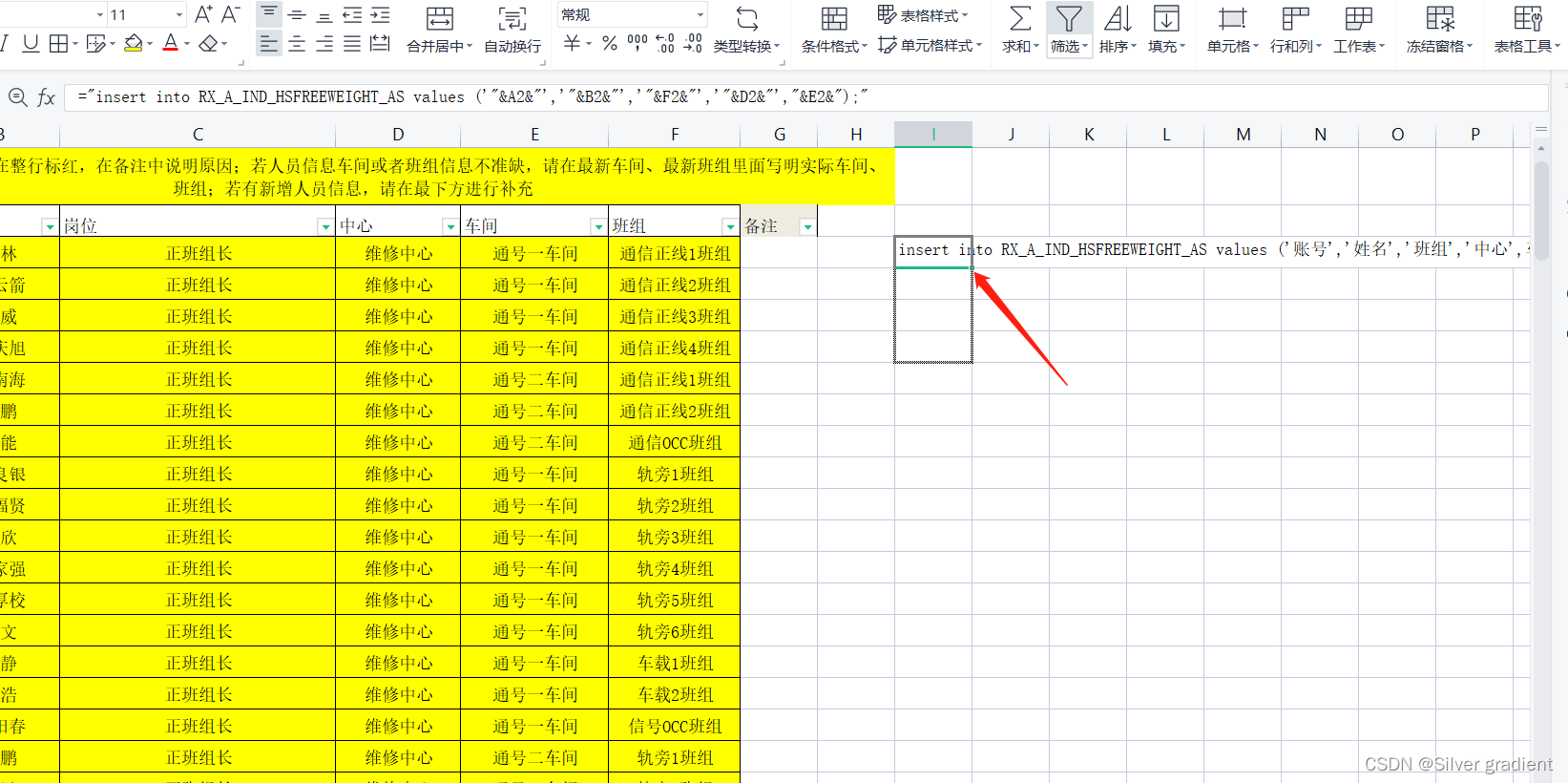Click the zoom magnifier beside fx
This screenshot has width=1568, height=783.
(x=17, y=96)
